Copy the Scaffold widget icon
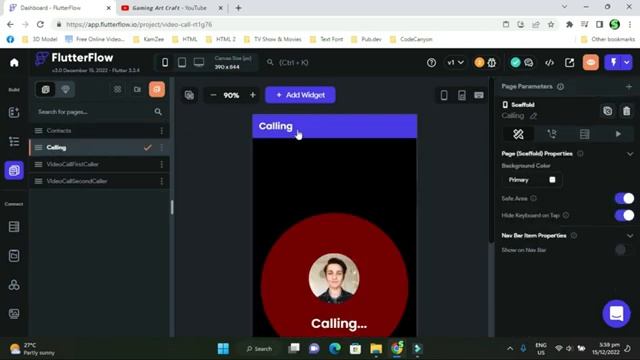The height and width of the screenshot is (360, 640). (x=608, y=111)
